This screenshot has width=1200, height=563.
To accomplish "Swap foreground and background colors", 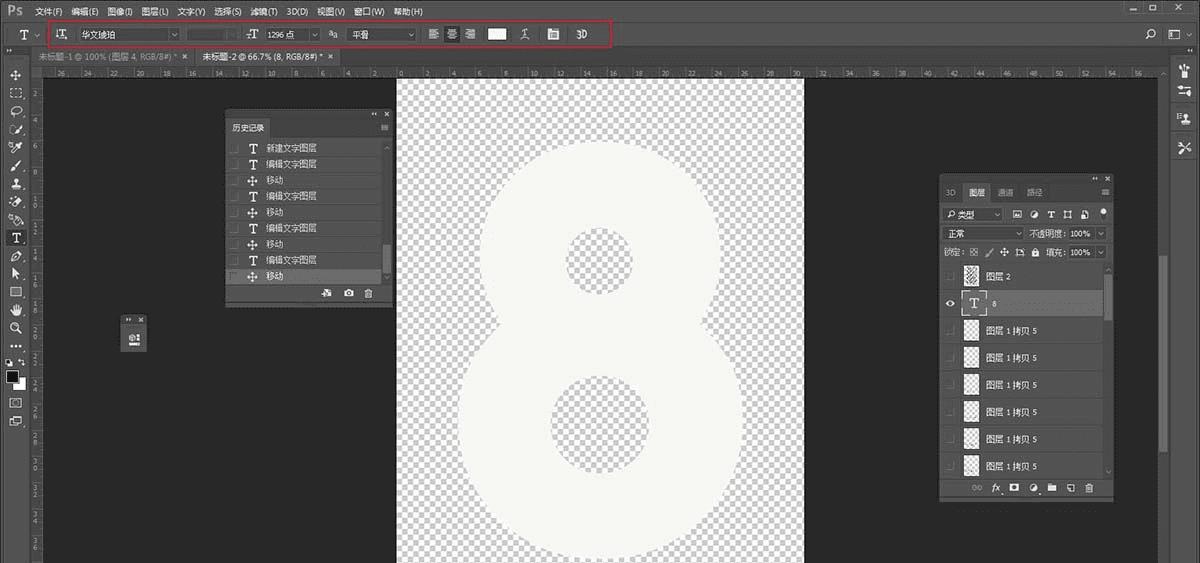I will 24,363.
